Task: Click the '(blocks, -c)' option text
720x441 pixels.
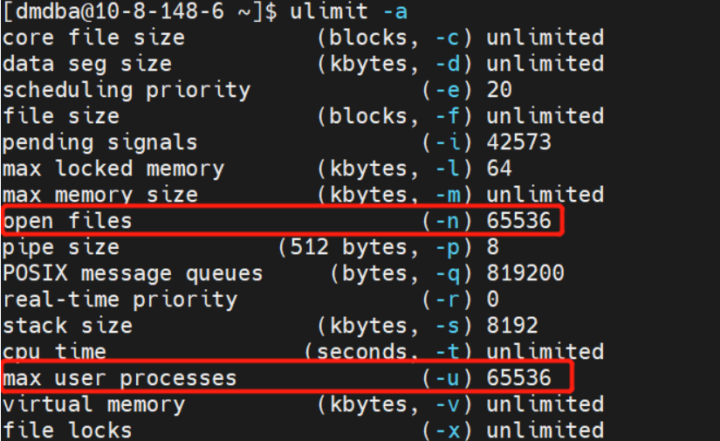Action: (x=395, y=37)
